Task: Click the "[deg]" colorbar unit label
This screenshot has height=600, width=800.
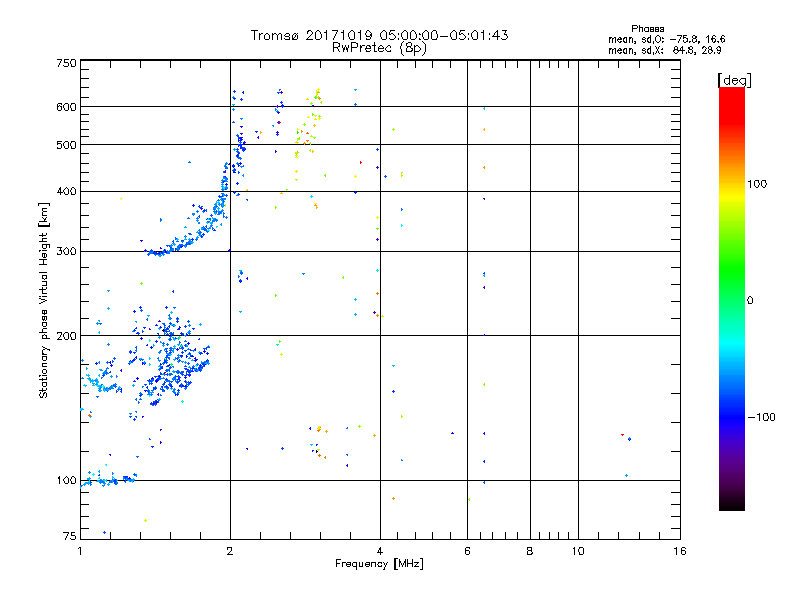Action: [x=734, y=80]
